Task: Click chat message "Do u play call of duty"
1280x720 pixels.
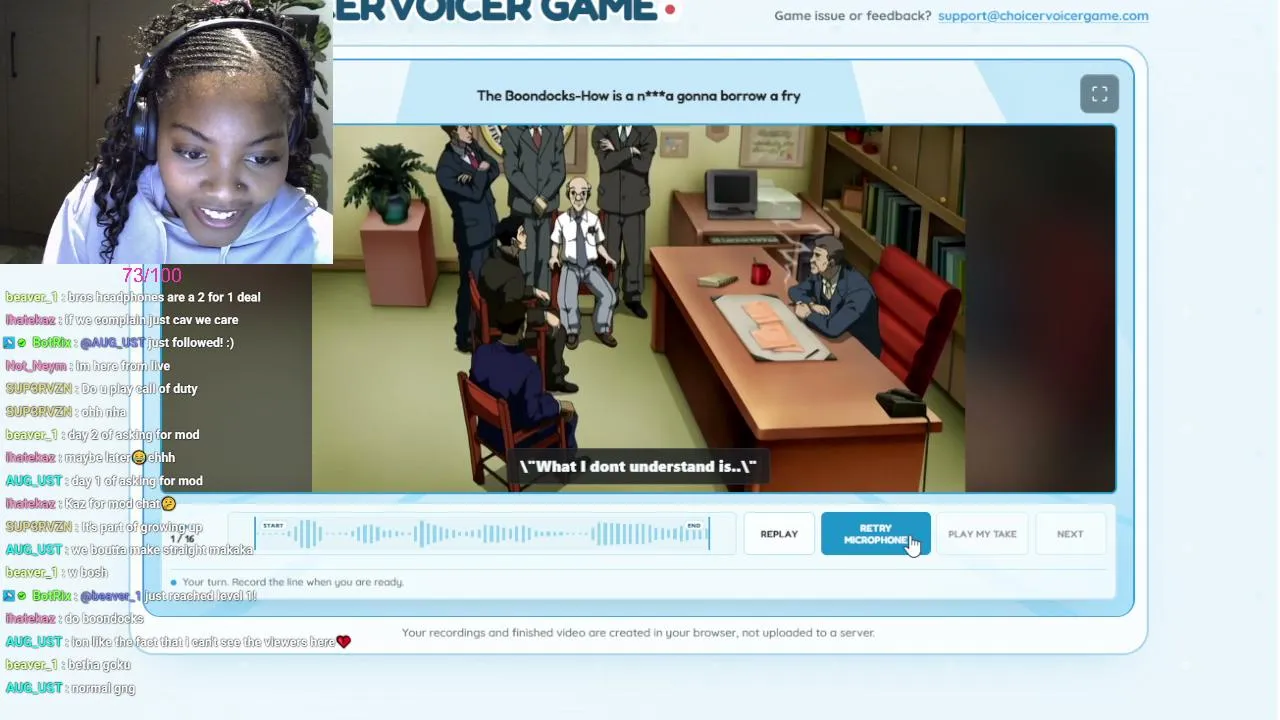Action: click(139, 389)
